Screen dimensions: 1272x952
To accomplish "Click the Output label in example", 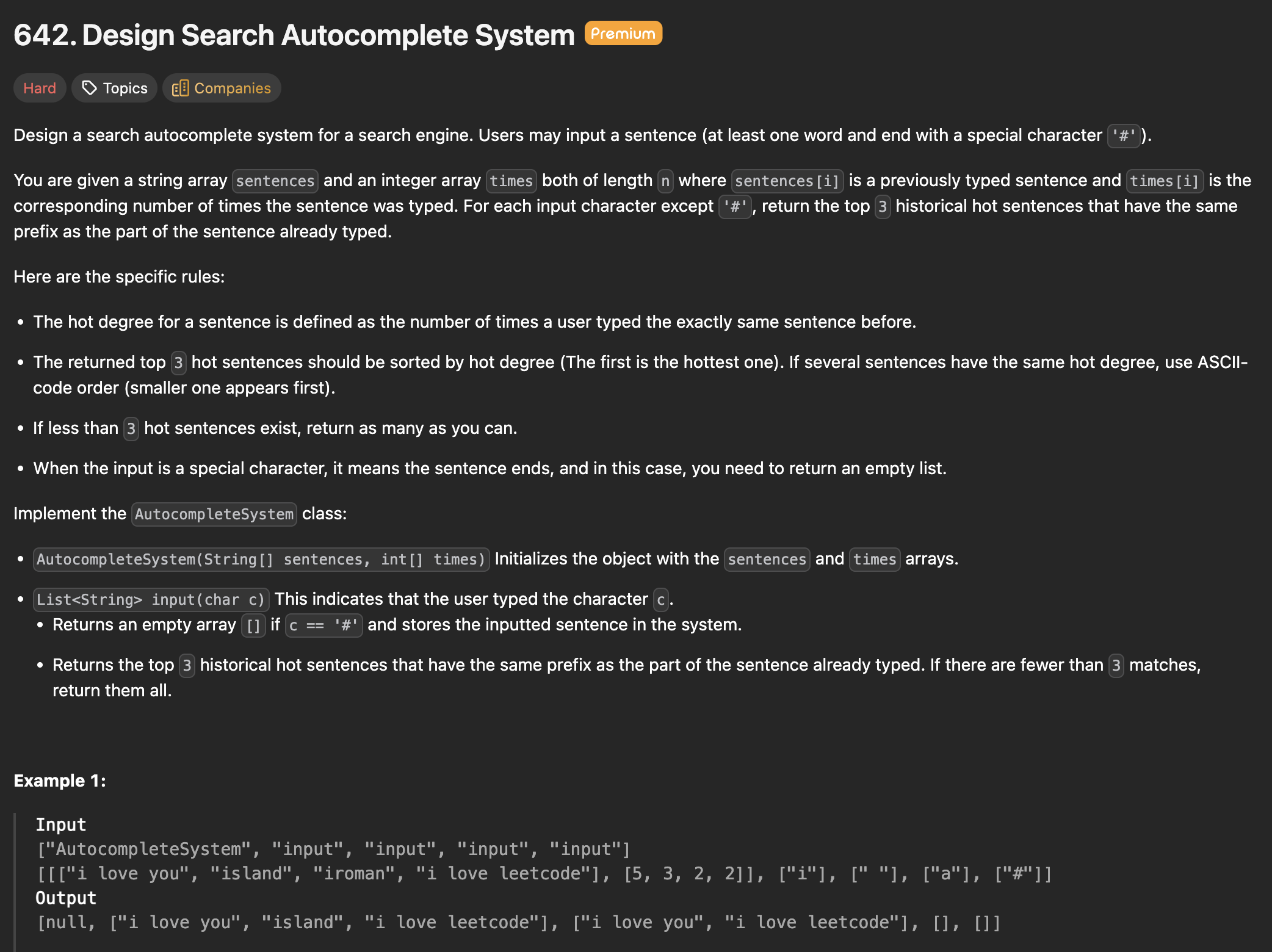I will click(66, 898).
